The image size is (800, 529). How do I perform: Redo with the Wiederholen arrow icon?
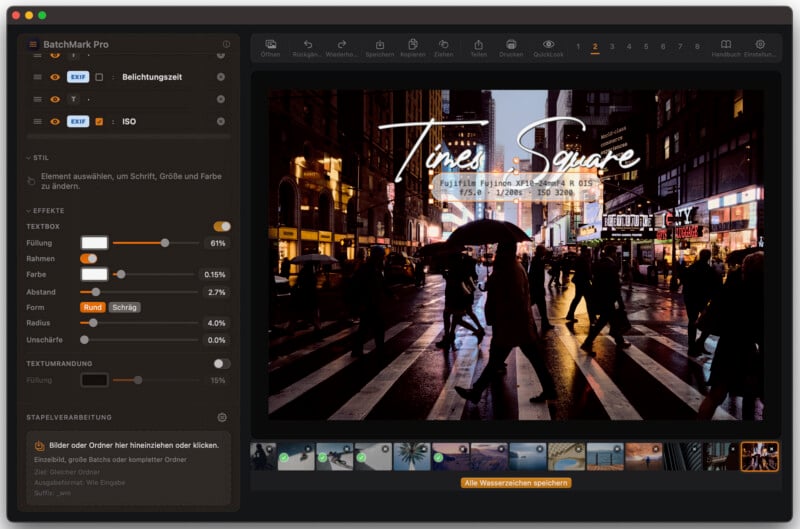[342, 45]
